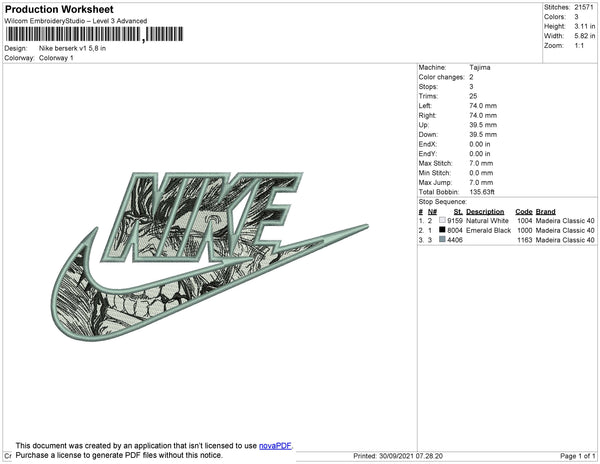Click the 'Natural White' description cell
Viewport: 600px width, 464px height.
(487, 221)
